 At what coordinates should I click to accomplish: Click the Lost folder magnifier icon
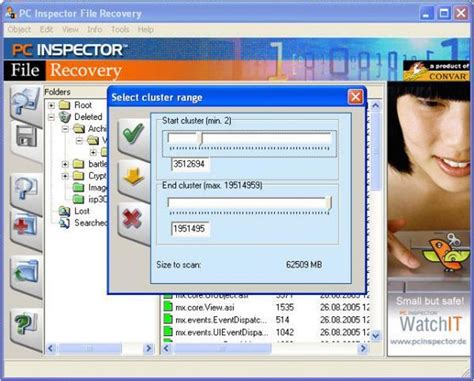(64, 211)
